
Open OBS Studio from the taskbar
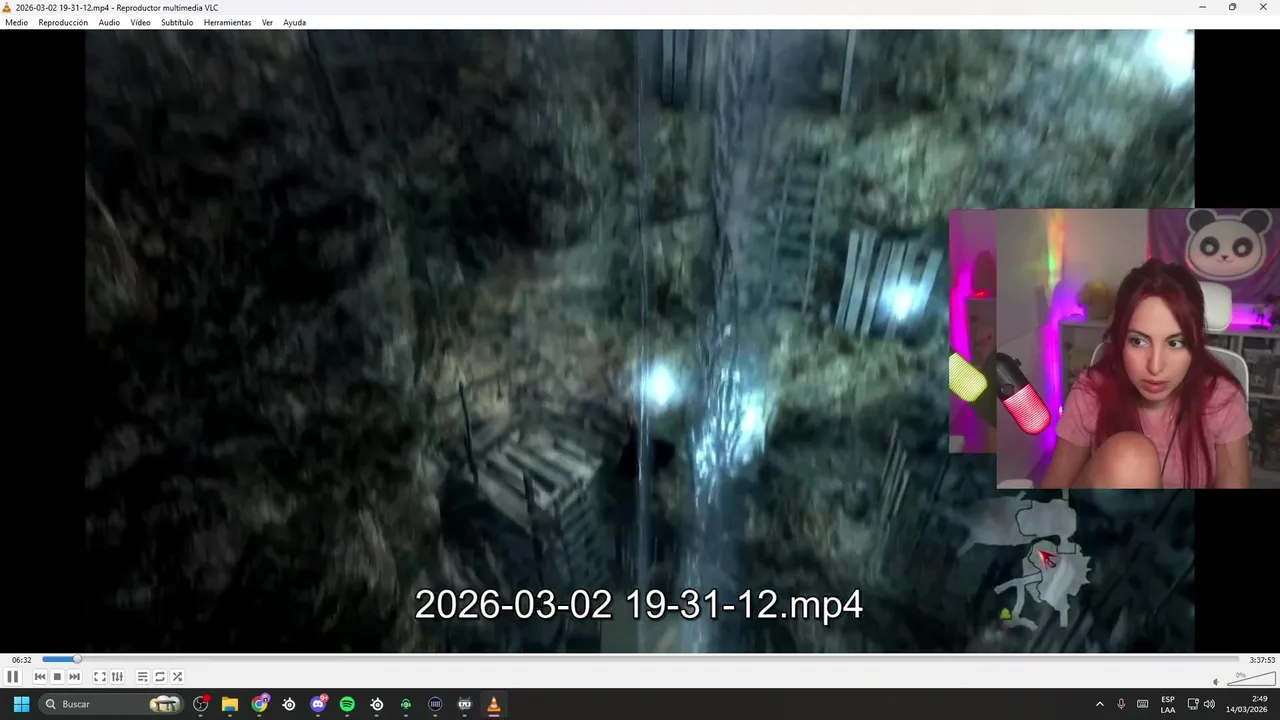201,704
